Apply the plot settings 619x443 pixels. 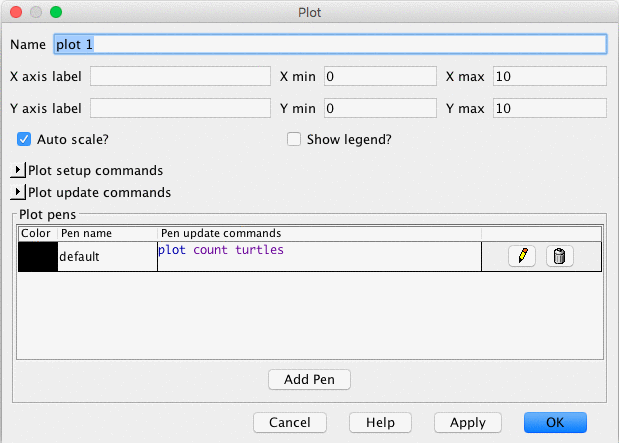tap(468, 422)
